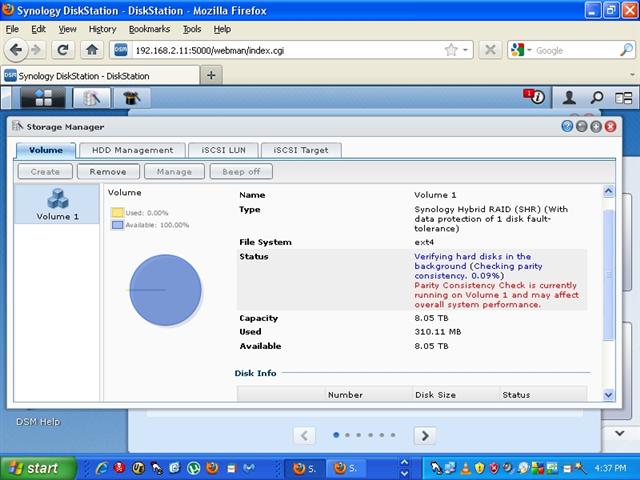Click the Manage button
The width and height of the screenshot is (640, 480).
click(174, 171)
